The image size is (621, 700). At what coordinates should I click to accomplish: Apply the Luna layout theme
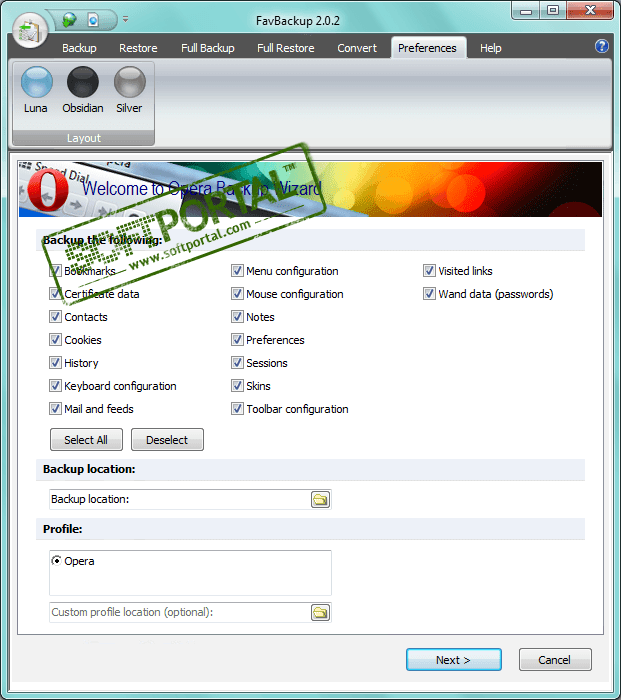pos(36,90)
